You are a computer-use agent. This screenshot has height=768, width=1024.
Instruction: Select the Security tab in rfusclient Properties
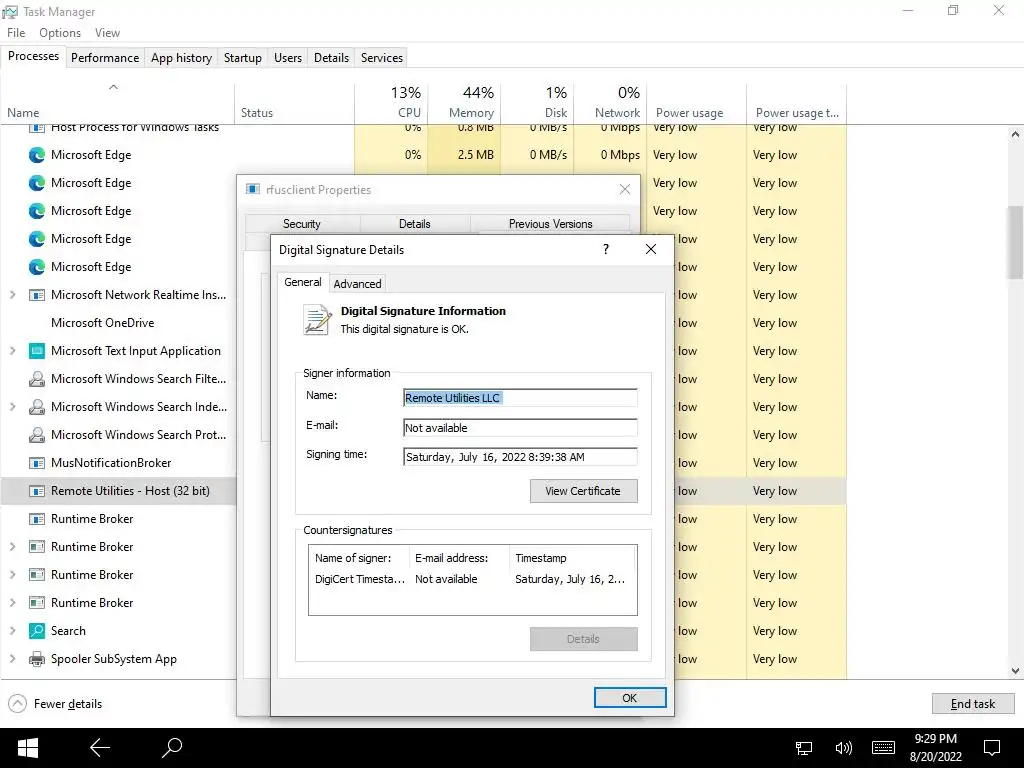point(302,223)
